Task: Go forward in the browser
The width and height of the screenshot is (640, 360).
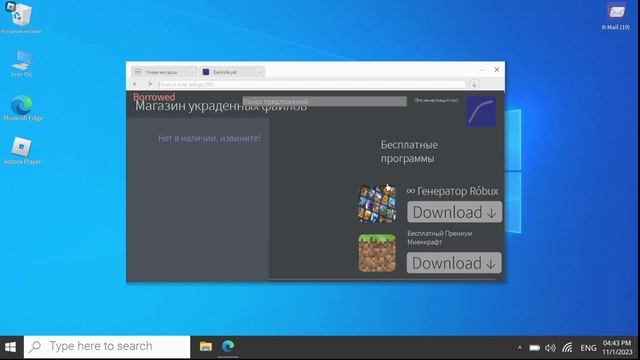Action: [150, 84]
